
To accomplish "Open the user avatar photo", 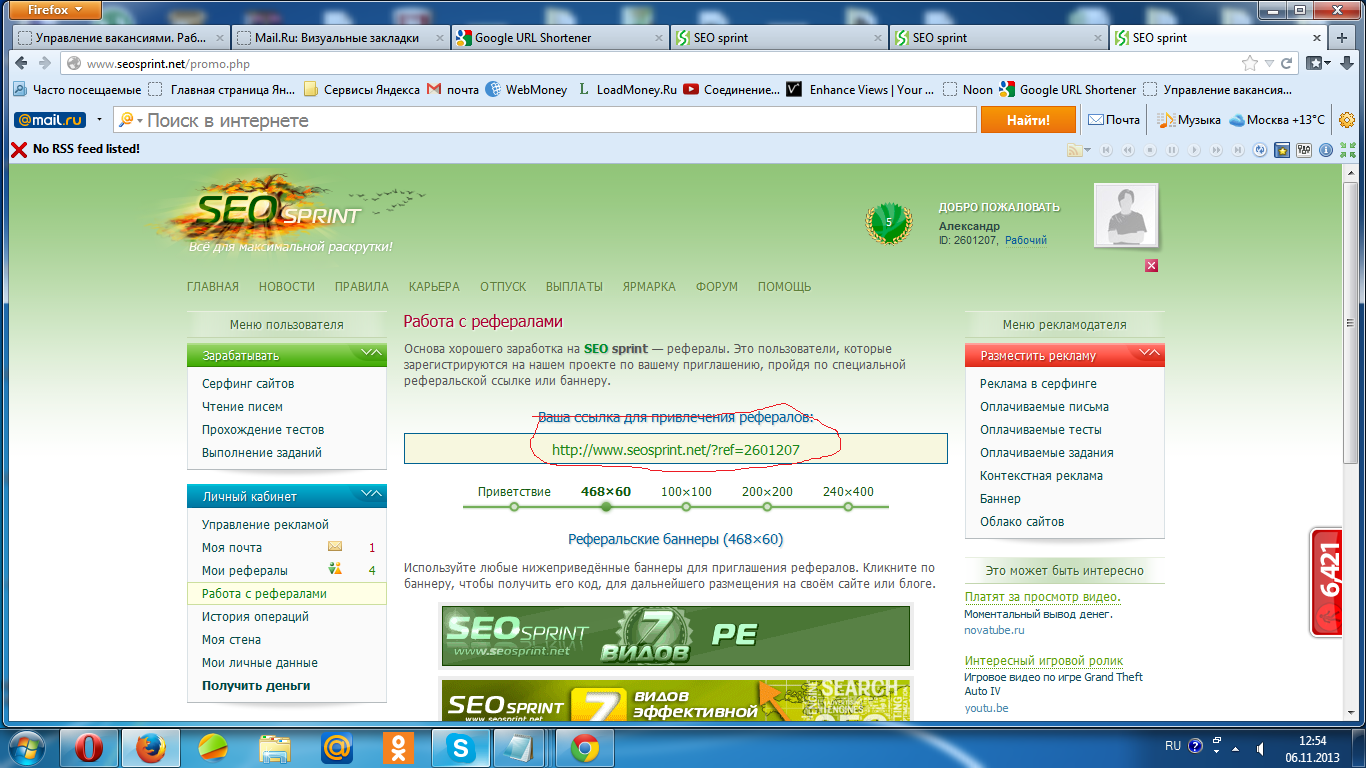I will tap(1126, 215).
